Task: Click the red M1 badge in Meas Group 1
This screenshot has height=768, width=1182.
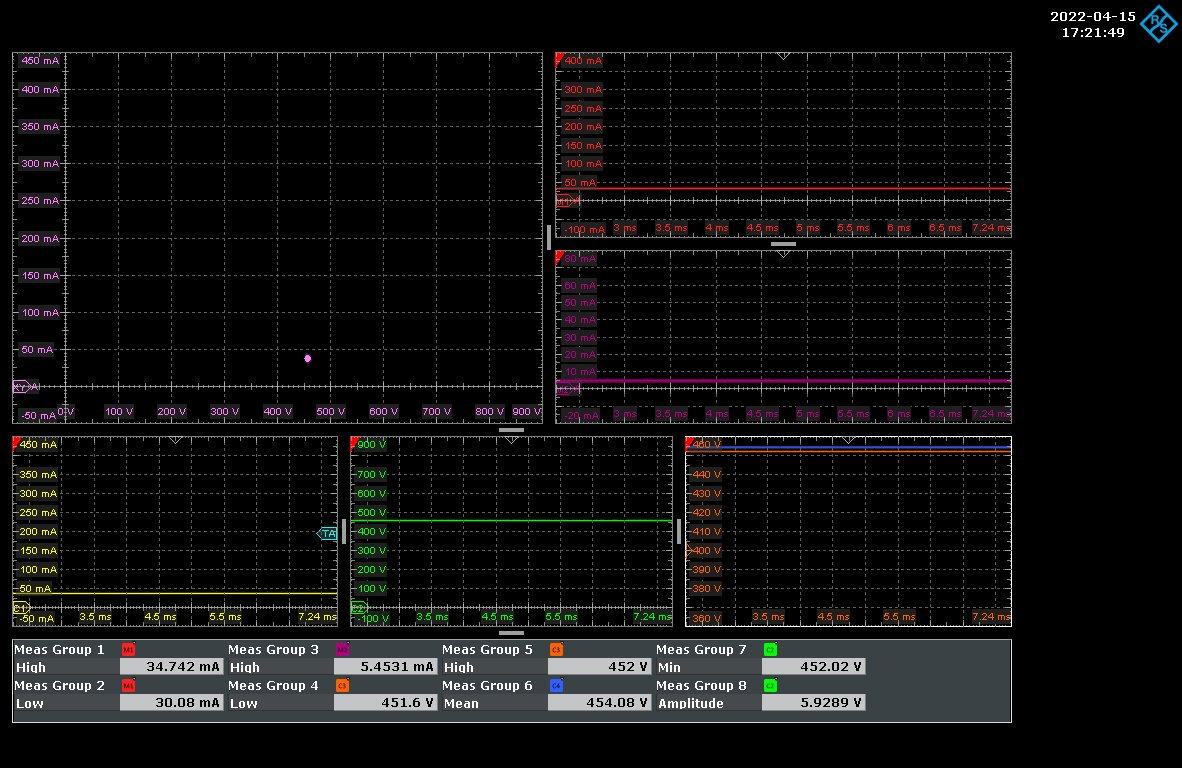Action: tap(128, 649)
